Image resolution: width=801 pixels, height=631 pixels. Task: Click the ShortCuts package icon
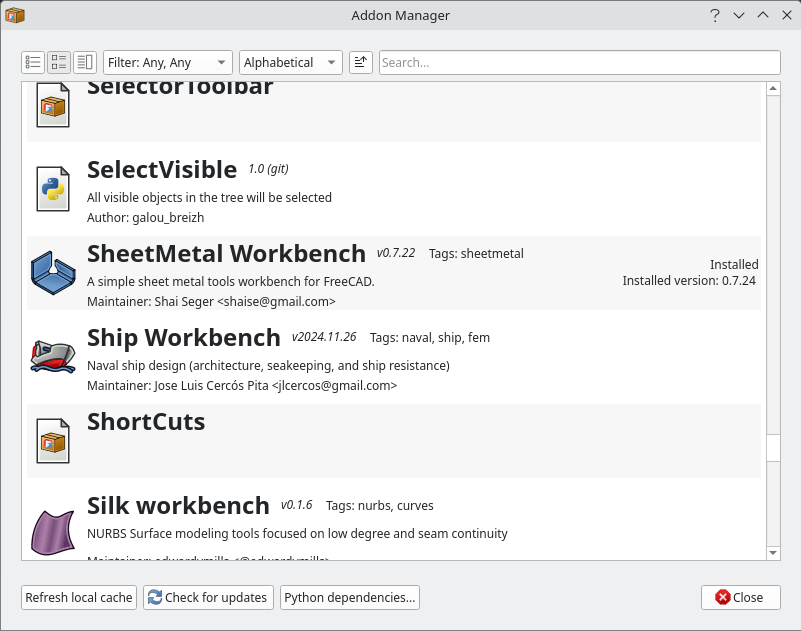(52, 440)
